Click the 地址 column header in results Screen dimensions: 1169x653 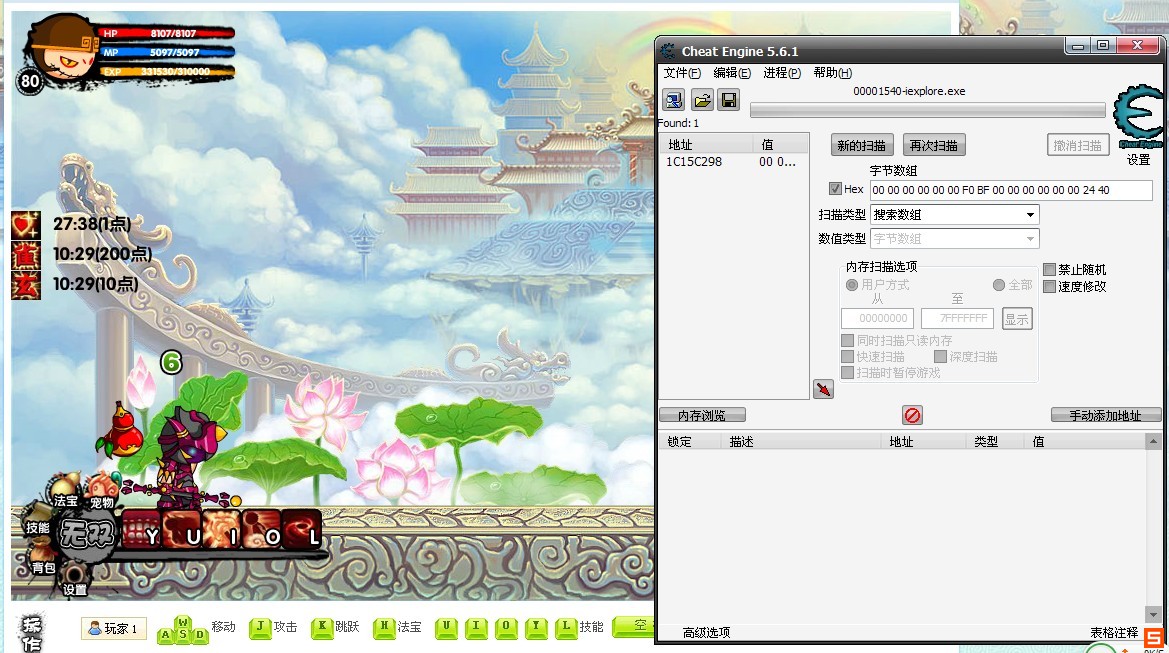pos(705,144)
